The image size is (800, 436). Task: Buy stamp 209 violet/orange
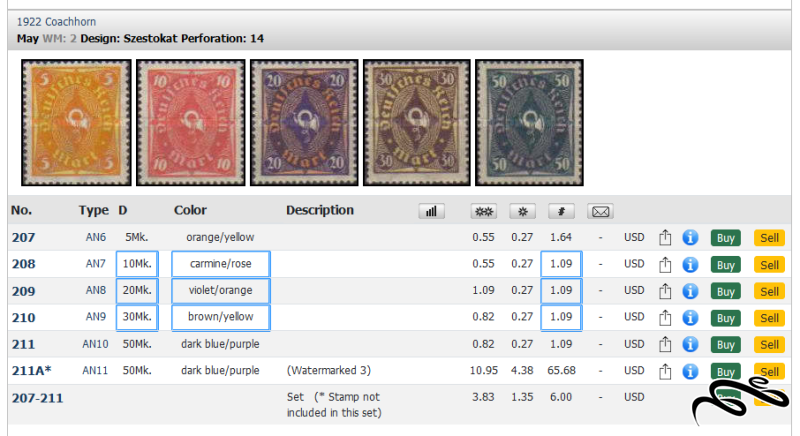(726, 291)
